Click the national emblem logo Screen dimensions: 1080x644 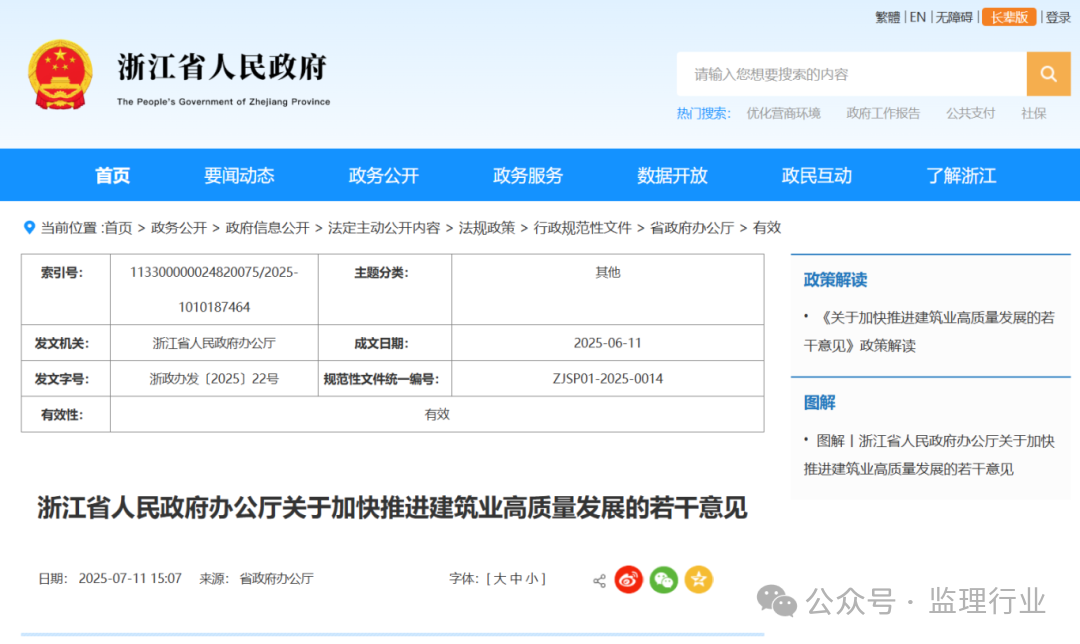(60, 74)
